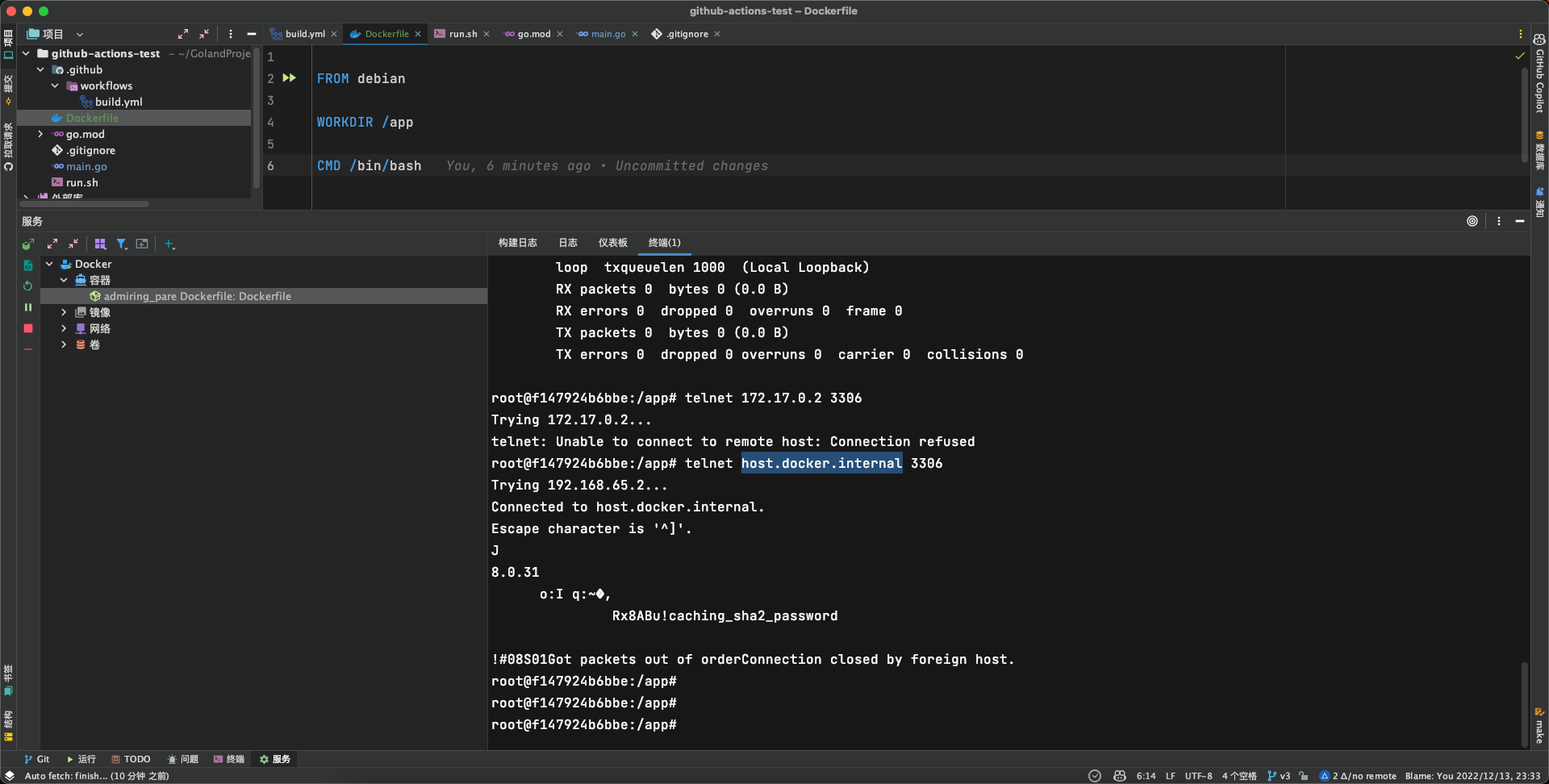Open the filter funnel dropdown in Services toolbar
This screenshot has height=784, width=1549.
(x=121, y=244)
